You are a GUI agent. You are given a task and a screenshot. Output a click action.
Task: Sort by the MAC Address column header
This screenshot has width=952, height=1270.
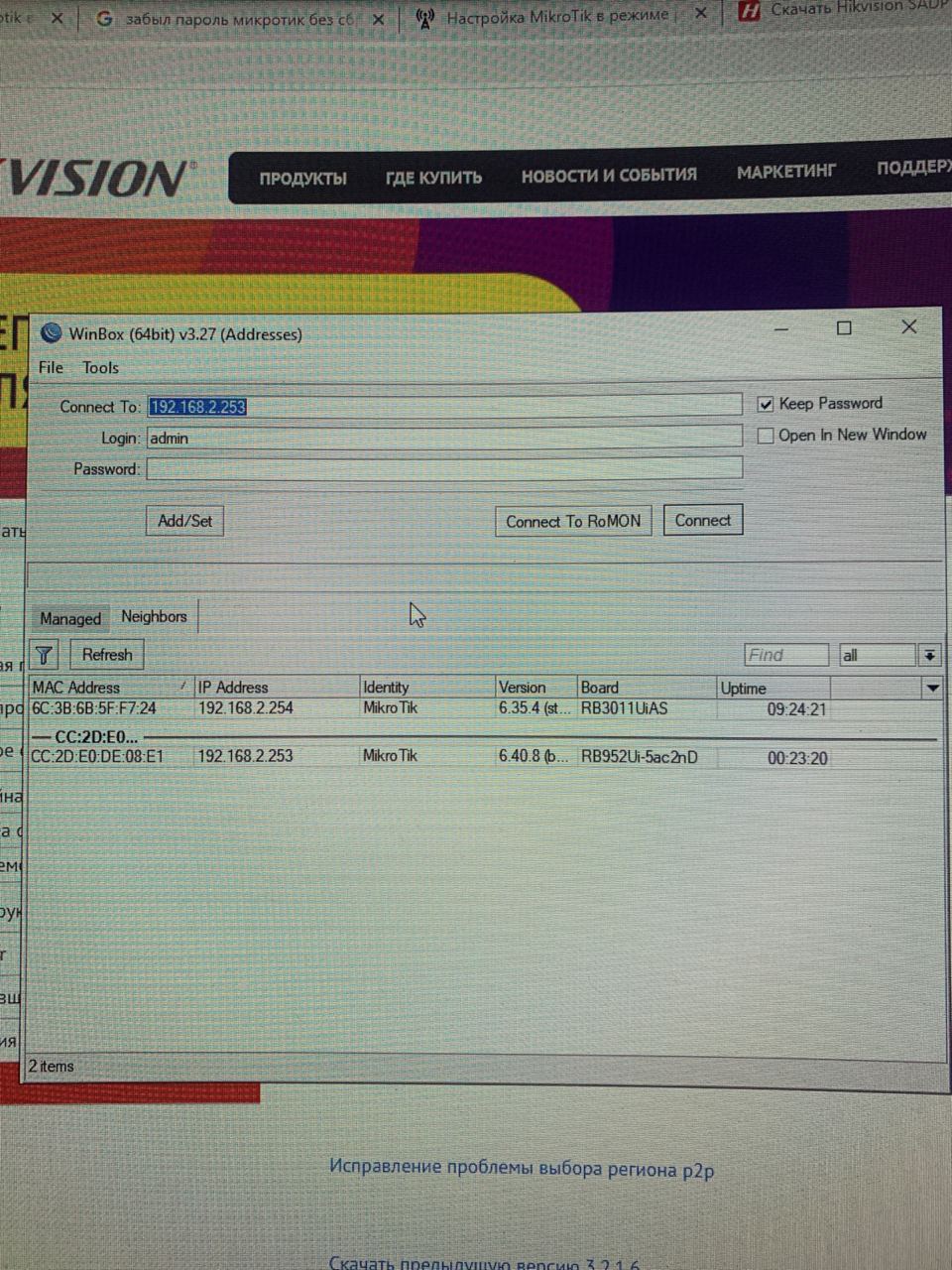click(111, 687)
